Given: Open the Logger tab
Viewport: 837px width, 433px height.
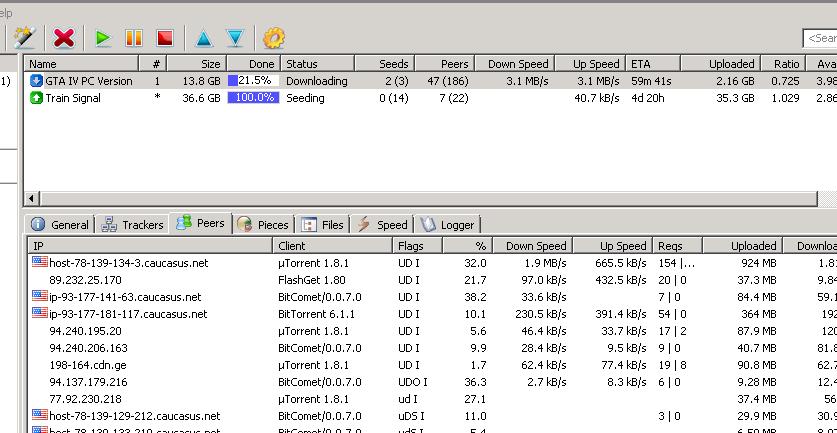Looking at the screenshot, I should [447, 225].
